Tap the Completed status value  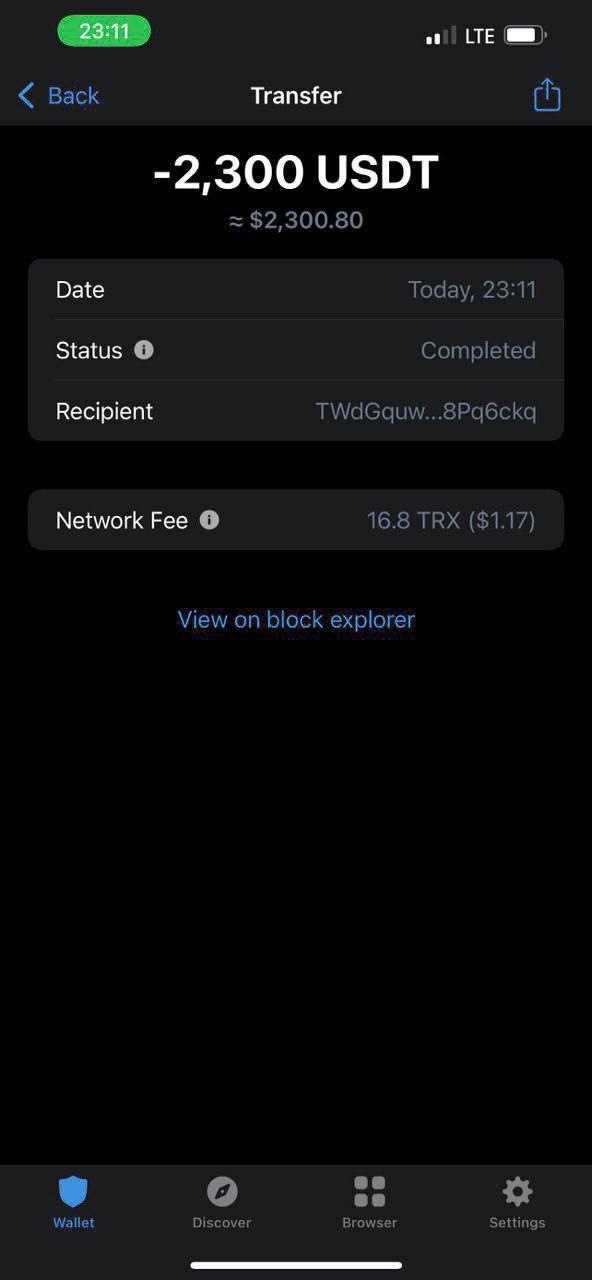tap(478, 351)
